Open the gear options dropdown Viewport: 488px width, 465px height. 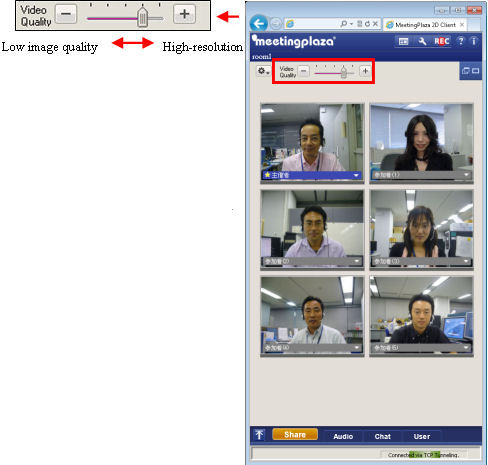263,71
